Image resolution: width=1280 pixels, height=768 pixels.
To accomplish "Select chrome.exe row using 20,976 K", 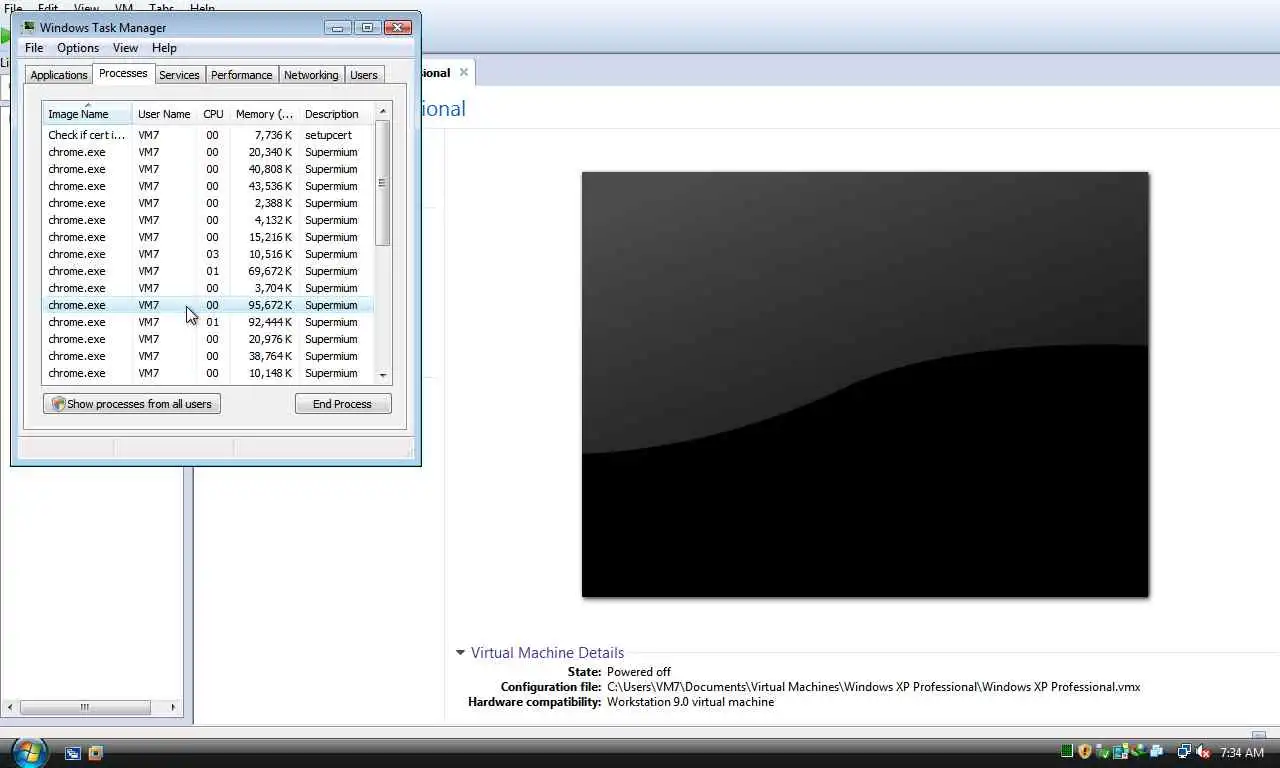I will click(208, 339).
